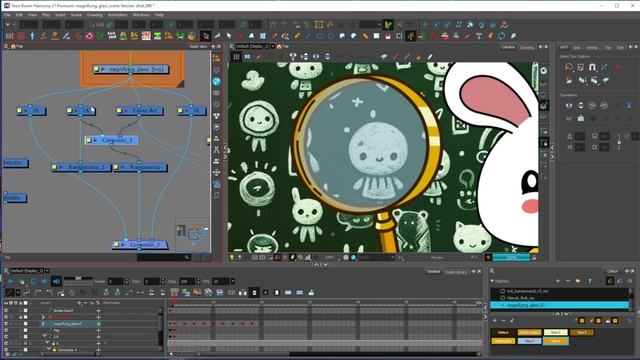This screenshot has width=640, height=360.
Task: Click the second Operations icon, flip vertical
Action: (580, 105)
